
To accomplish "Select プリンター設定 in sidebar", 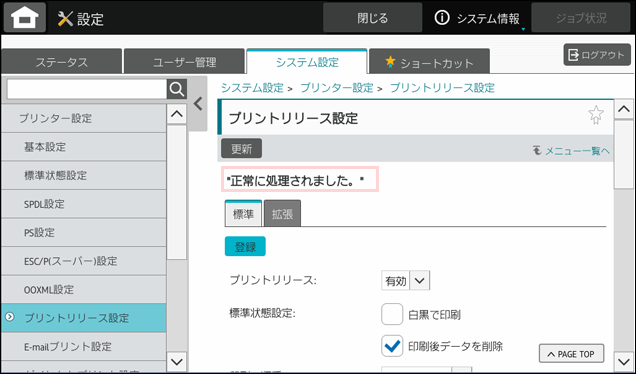I will pyautogui.click(x=84, y=118).
